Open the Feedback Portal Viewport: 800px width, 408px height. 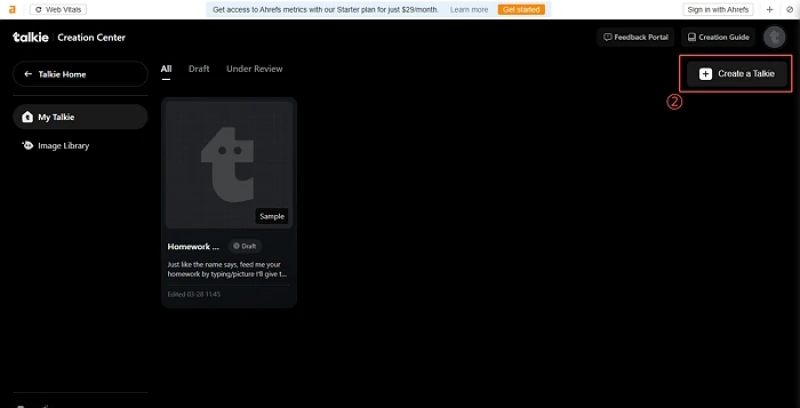pyautogui.click(x=635, y=37)
